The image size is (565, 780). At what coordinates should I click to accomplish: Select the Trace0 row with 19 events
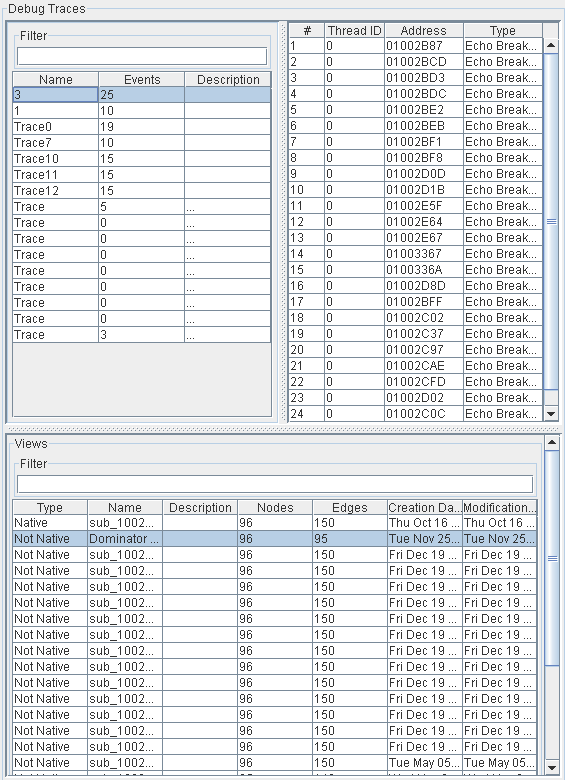[x=142, y=127]
